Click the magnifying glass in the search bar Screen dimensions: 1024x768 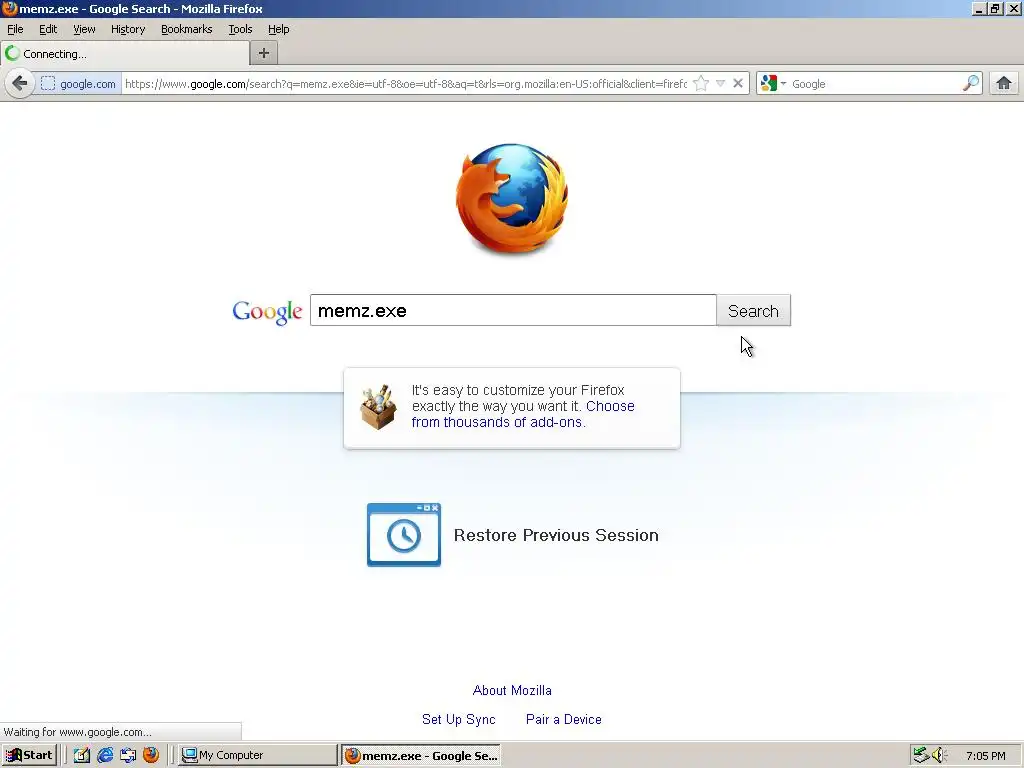pyautogui.click(x=971, y=84)
